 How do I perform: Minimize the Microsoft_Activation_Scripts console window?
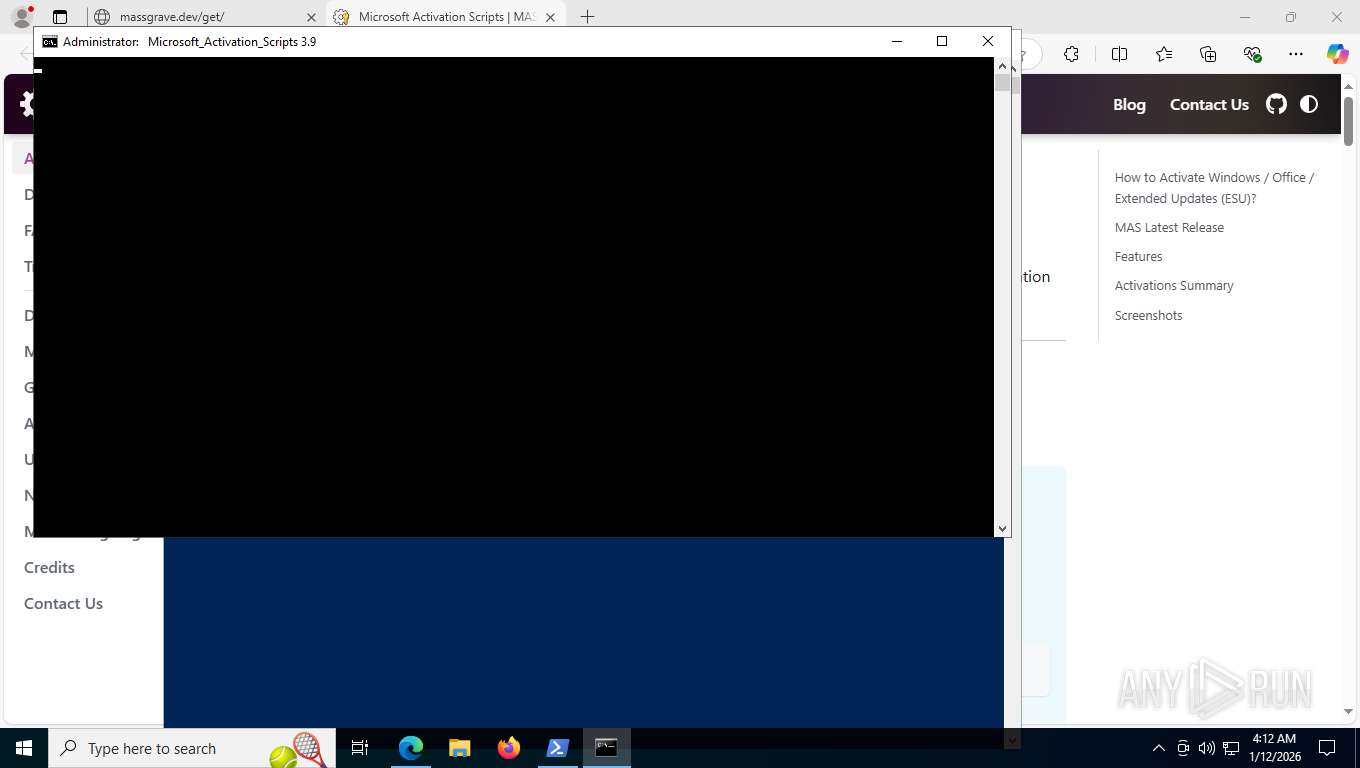896,41
